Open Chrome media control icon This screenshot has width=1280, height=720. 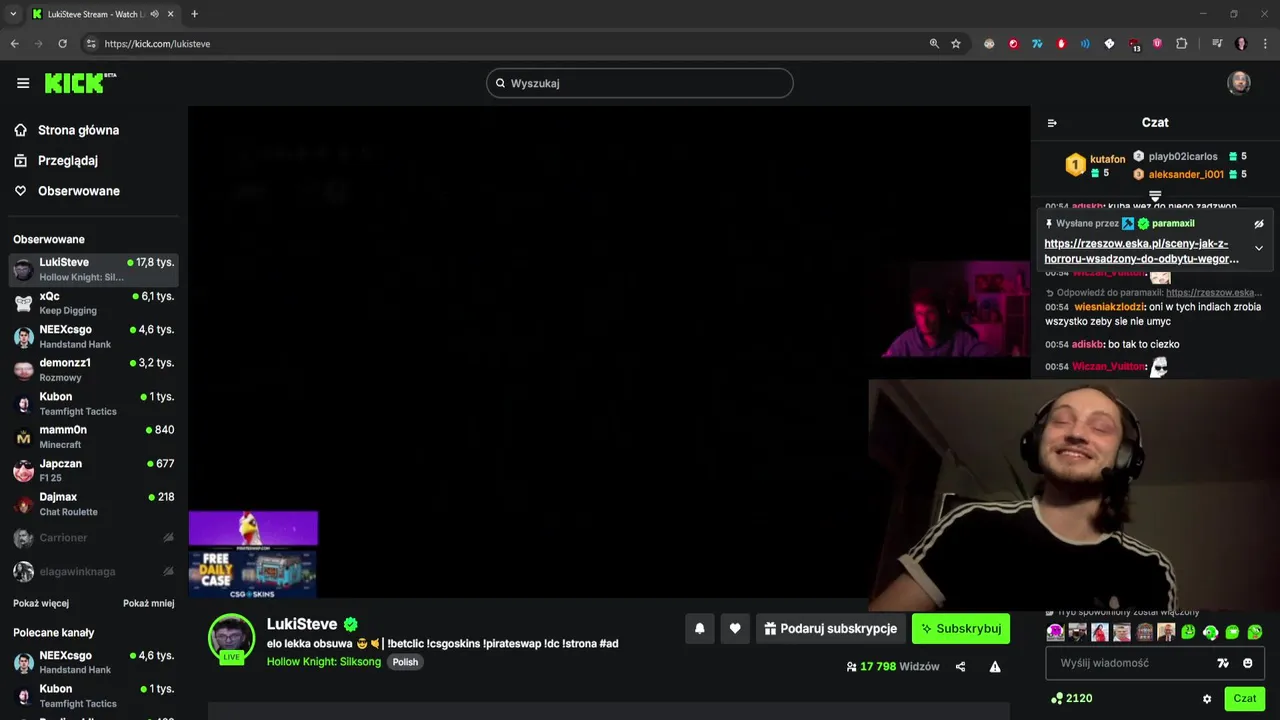click(x=1217, y=44)
